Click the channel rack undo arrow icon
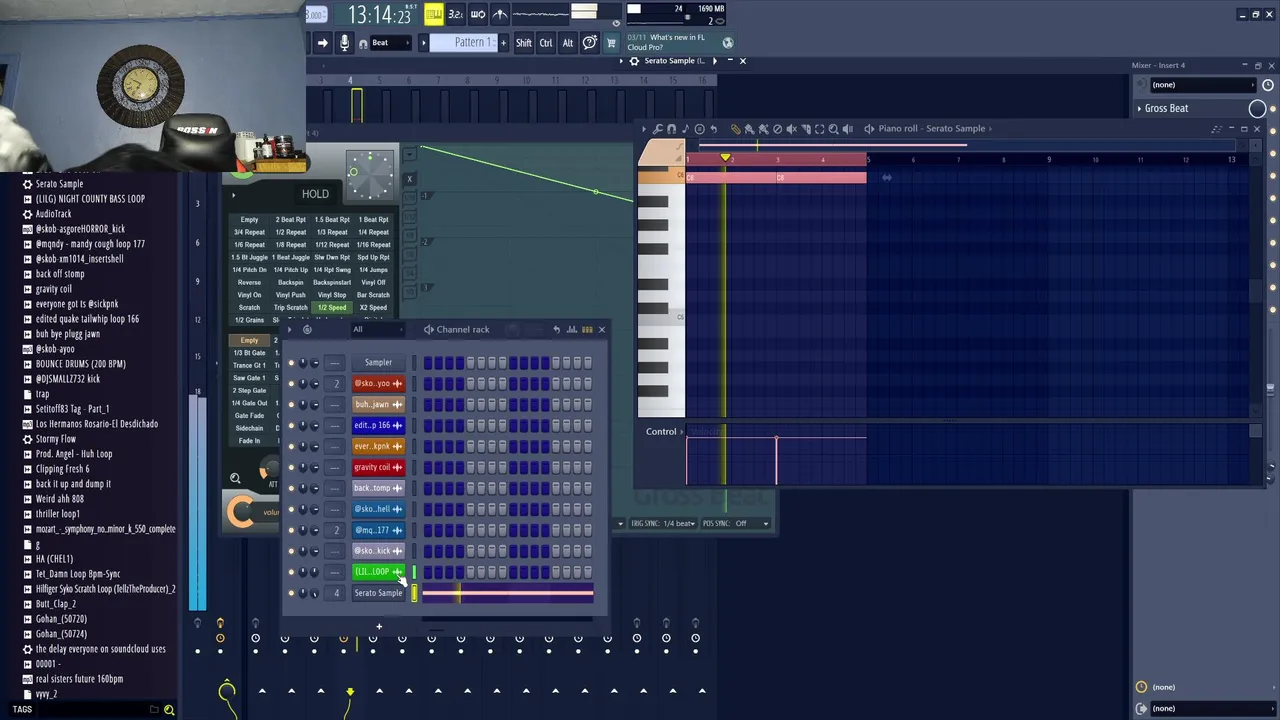 tap(556, 329)
